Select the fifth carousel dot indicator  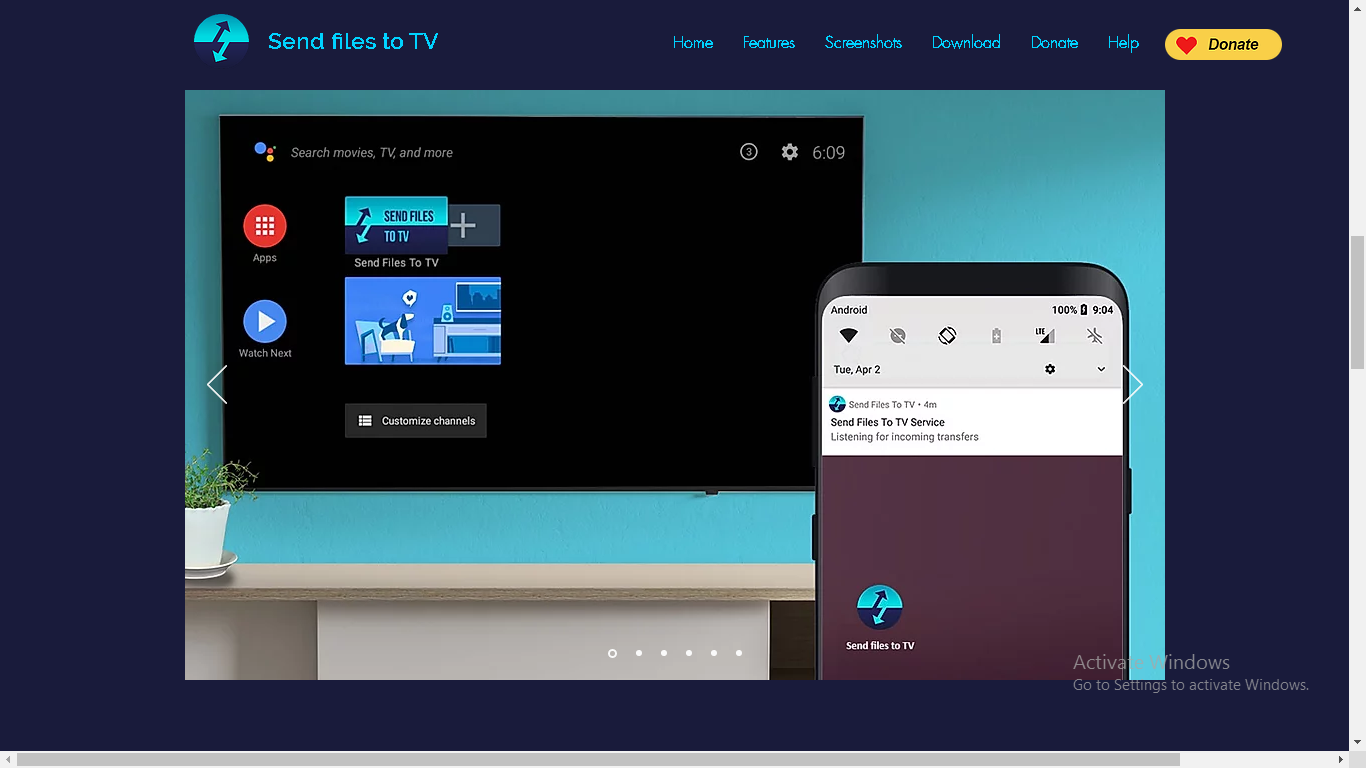pos(713,653)
